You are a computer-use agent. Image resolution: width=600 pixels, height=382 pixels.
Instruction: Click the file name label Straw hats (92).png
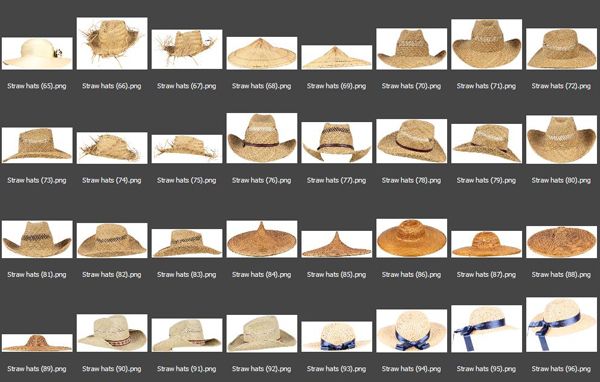[x=262, y=369]
